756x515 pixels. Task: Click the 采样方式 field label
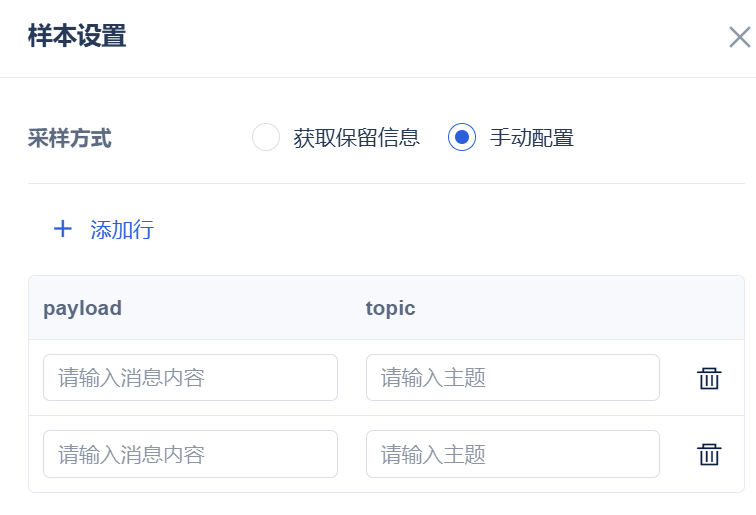pyautogui.click(x=70, y=138)
